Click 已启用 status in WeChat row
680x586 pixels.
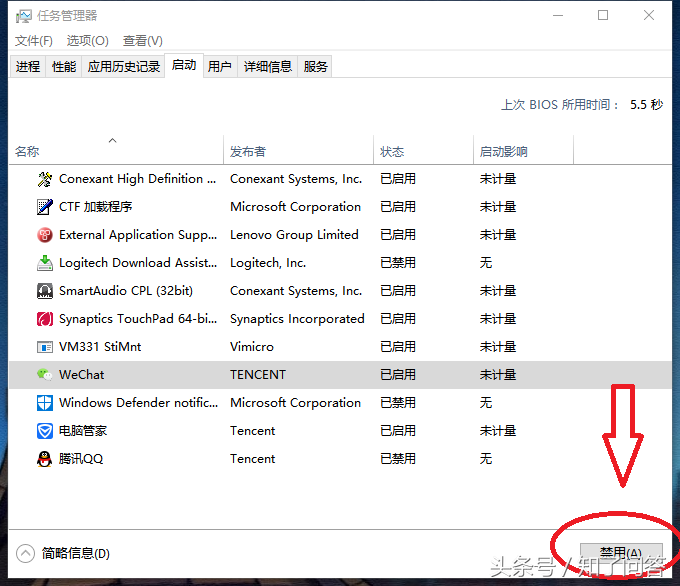(398, 374)
